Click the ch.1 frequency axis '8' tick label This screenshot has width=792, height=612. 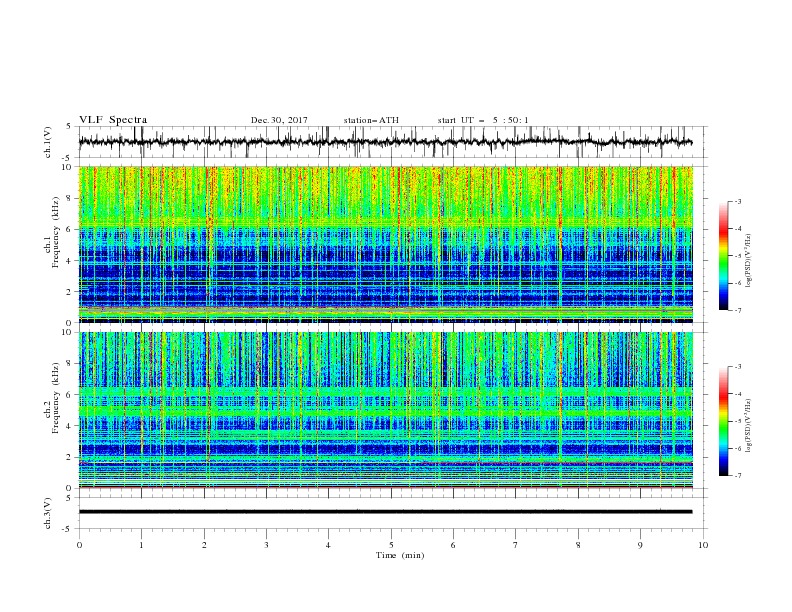[70, 198]
